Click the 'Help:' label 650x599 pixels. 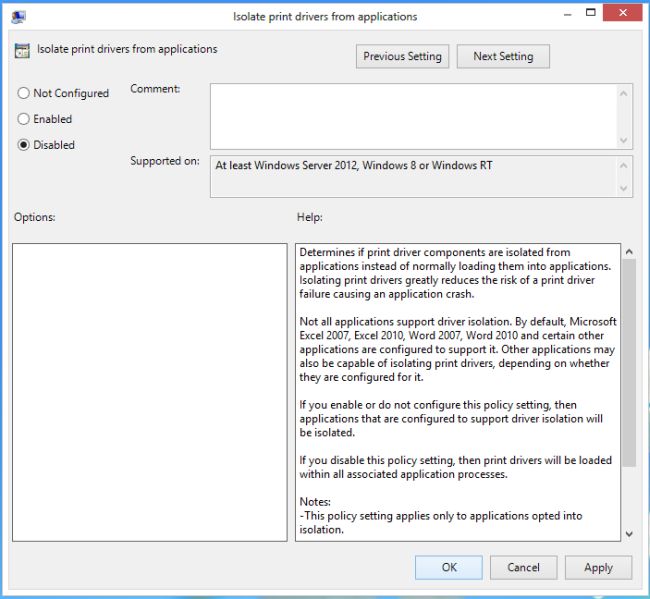[x=310, y=217]
